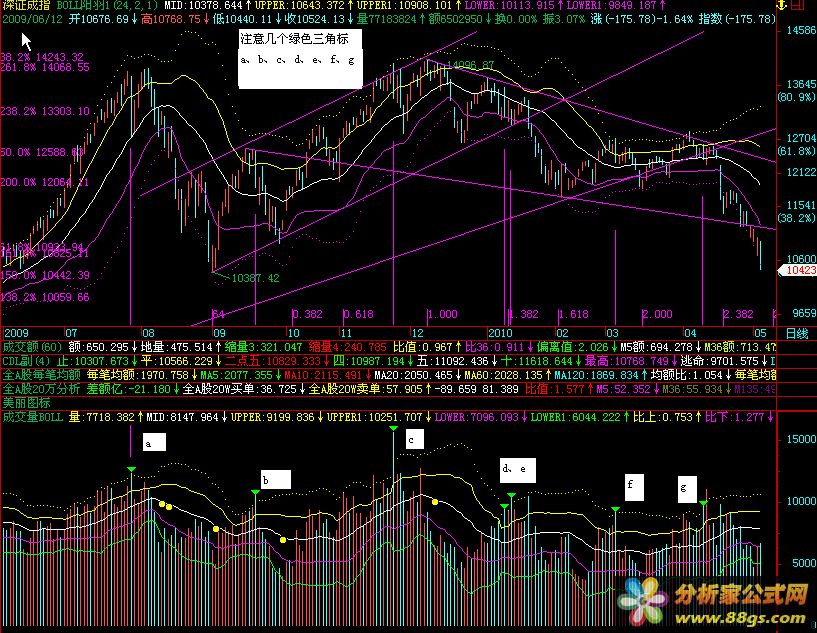Select the 全A股20万分析 indicator row
The width and height of the screenshot is (817, 633).
click(x=42, y=387)
